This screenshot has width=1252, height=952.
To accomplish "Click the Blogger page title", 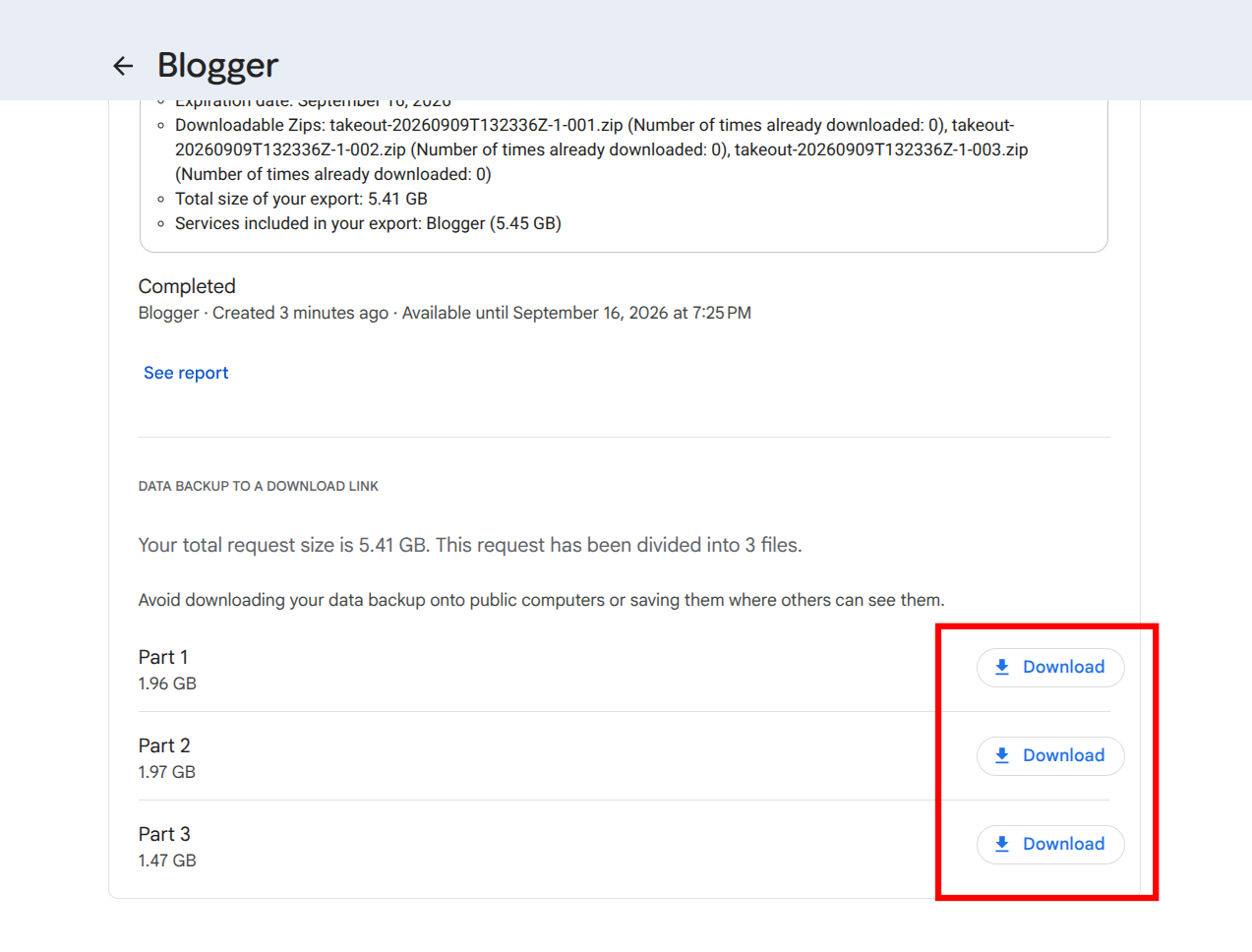I will point(217,65).
